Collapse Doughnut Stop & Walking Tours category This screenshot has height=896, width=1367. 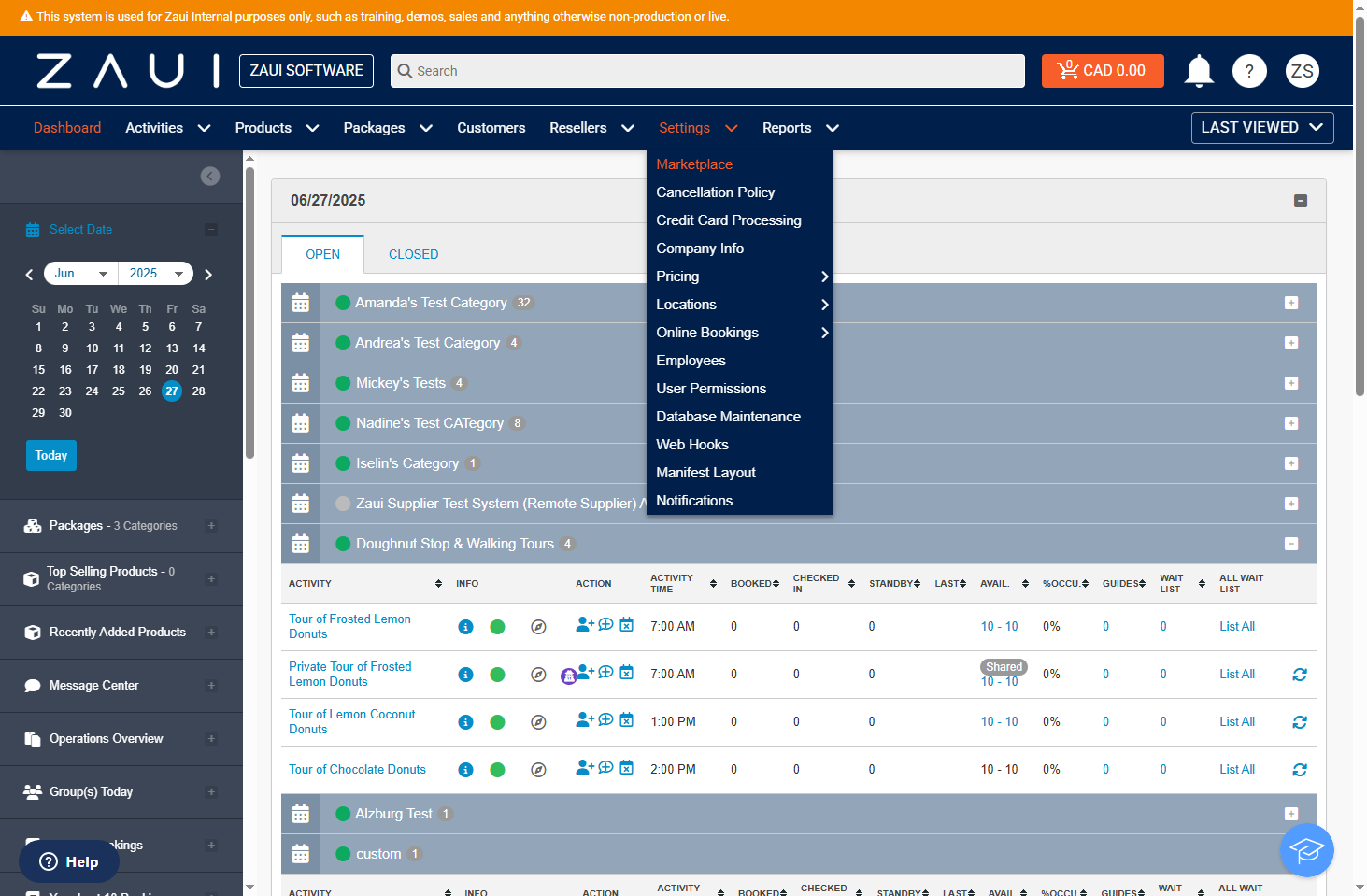pyautogui.click(x=1291, y=544)
